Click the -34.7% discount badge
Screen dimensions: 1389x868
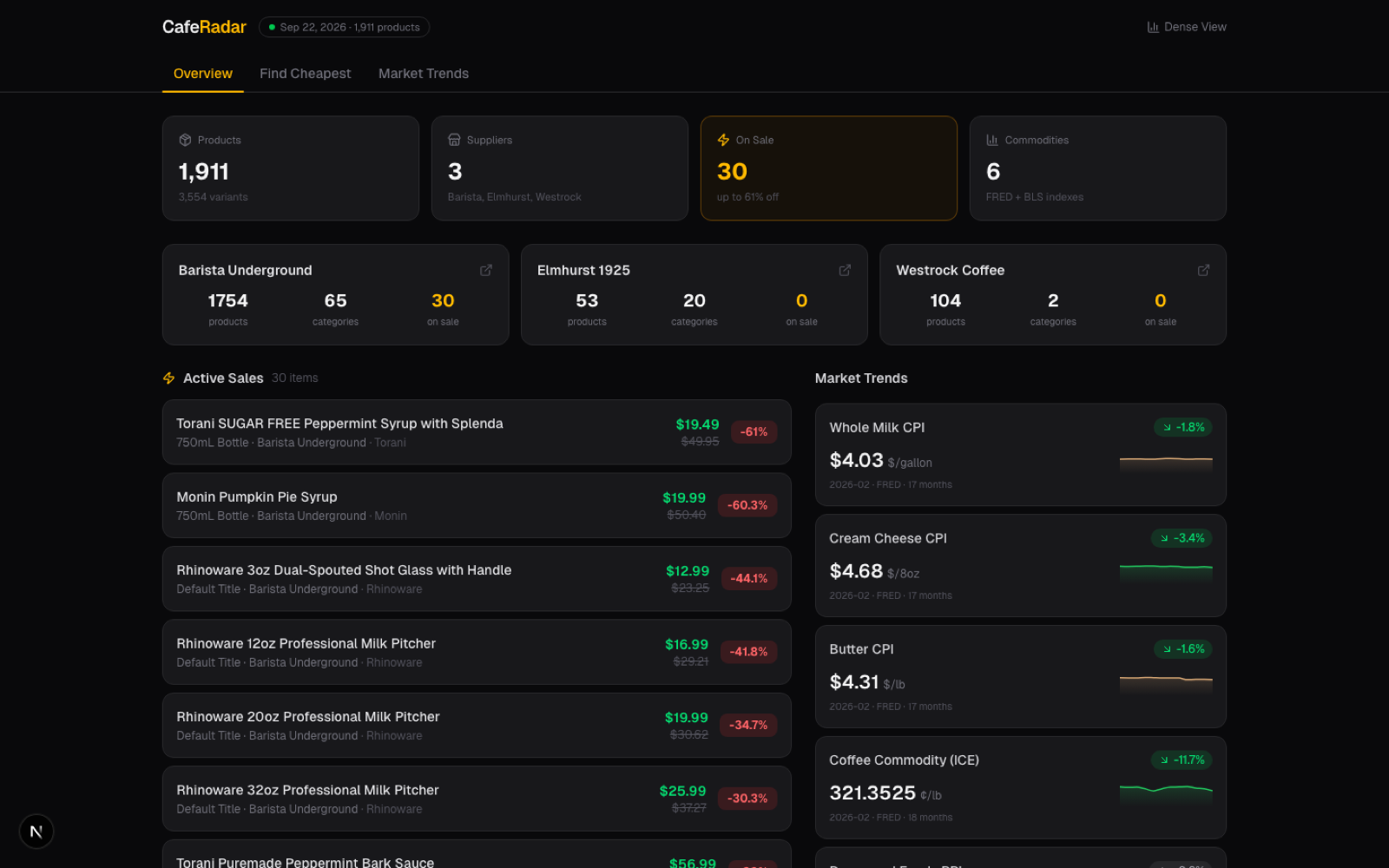pos(748,726)
